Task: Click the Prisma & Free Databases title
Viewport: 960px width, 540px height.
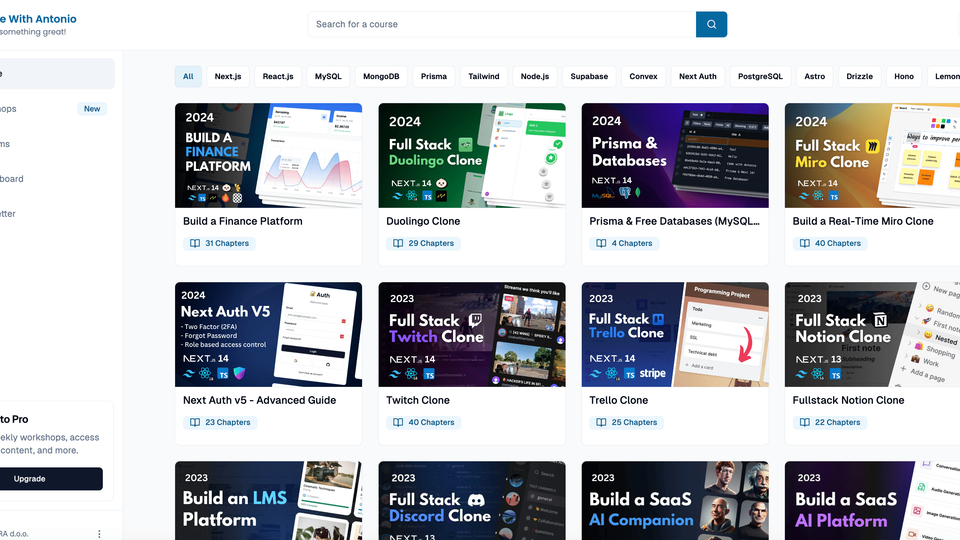Action: tap(675, 221)
